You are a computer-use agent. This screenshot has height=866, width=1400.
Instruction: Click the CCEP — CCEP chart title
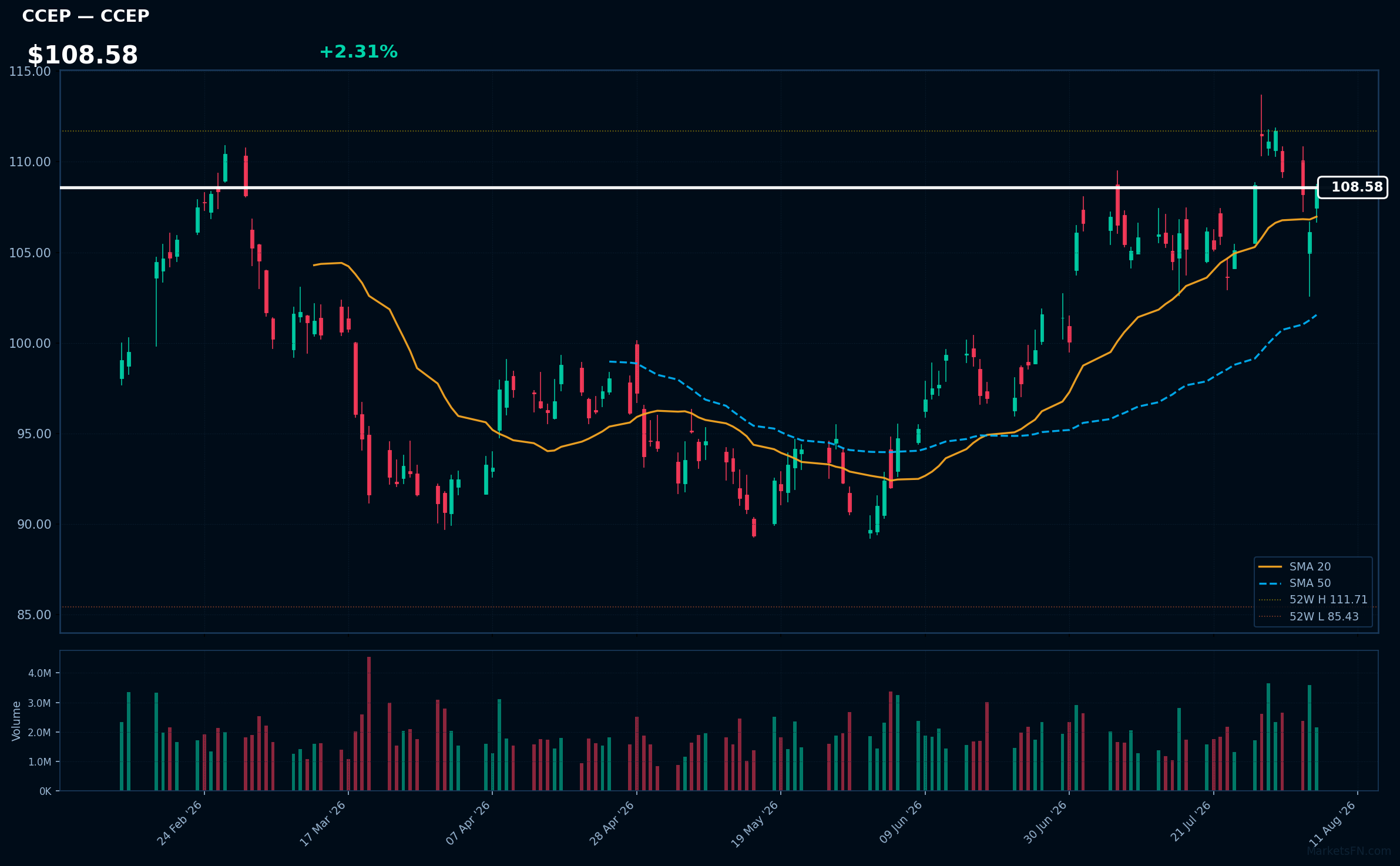(86, 16)
